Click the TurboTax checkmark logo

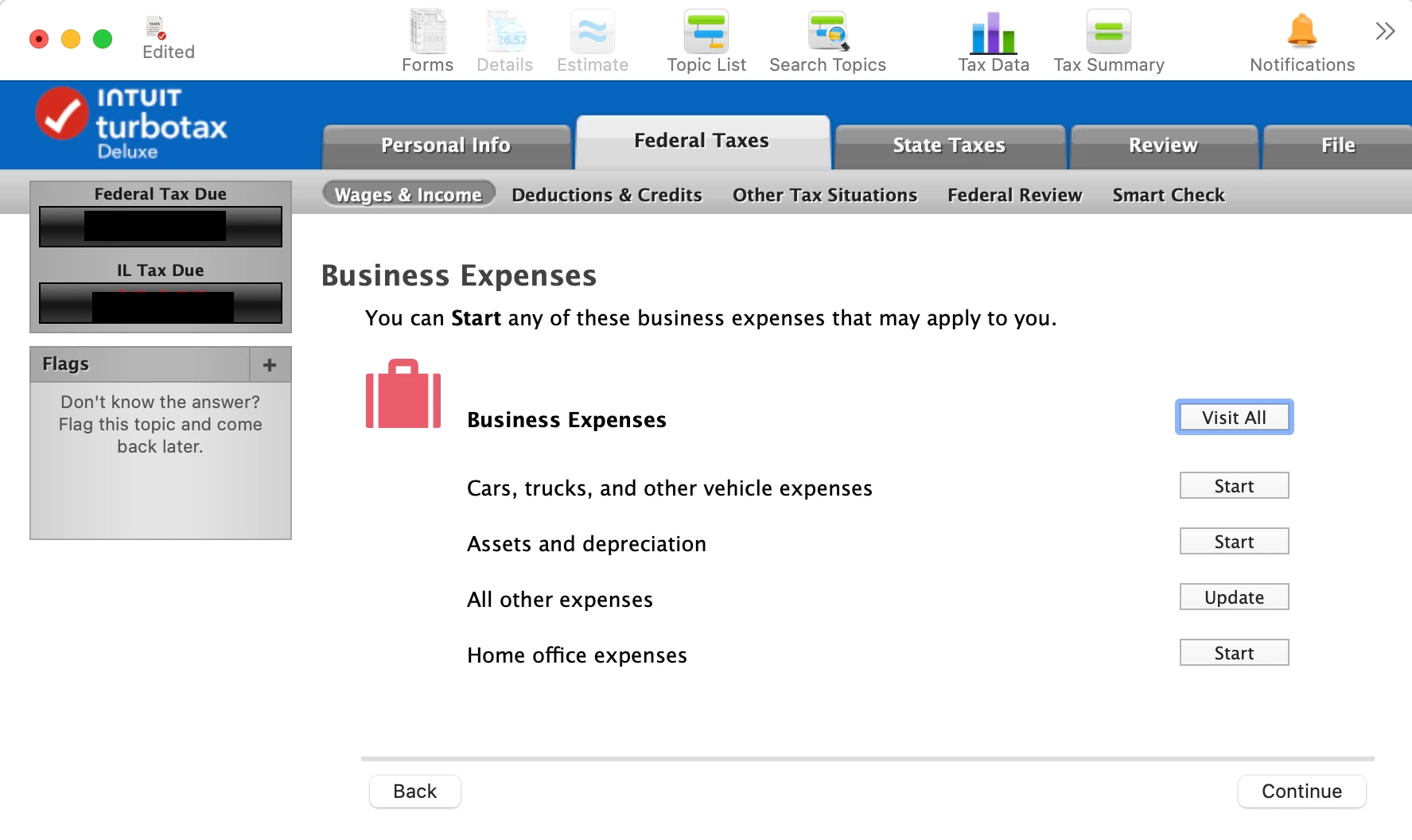click(61, 113)
